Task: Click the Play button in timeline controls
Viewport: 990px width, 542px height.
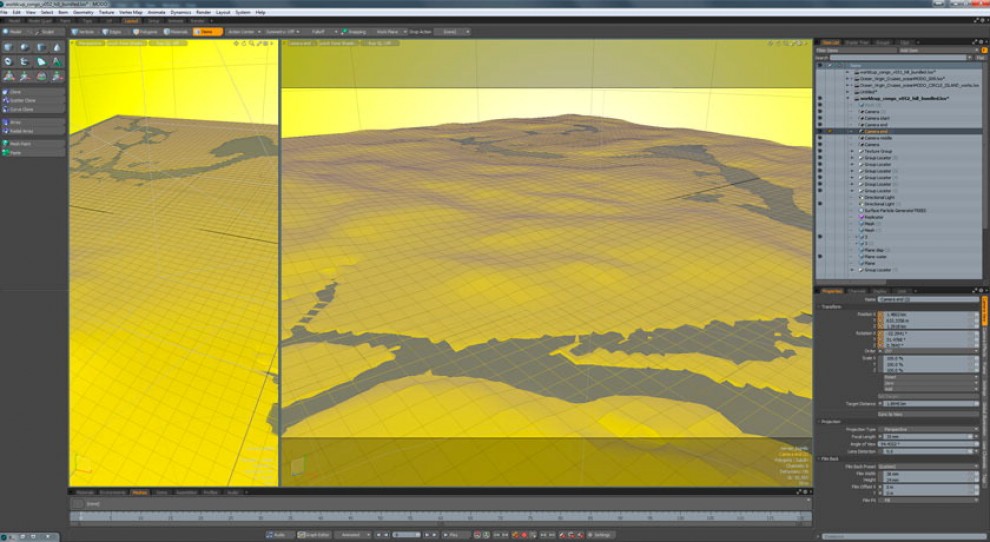Action: pyautogui.click(x=451, y=535)
